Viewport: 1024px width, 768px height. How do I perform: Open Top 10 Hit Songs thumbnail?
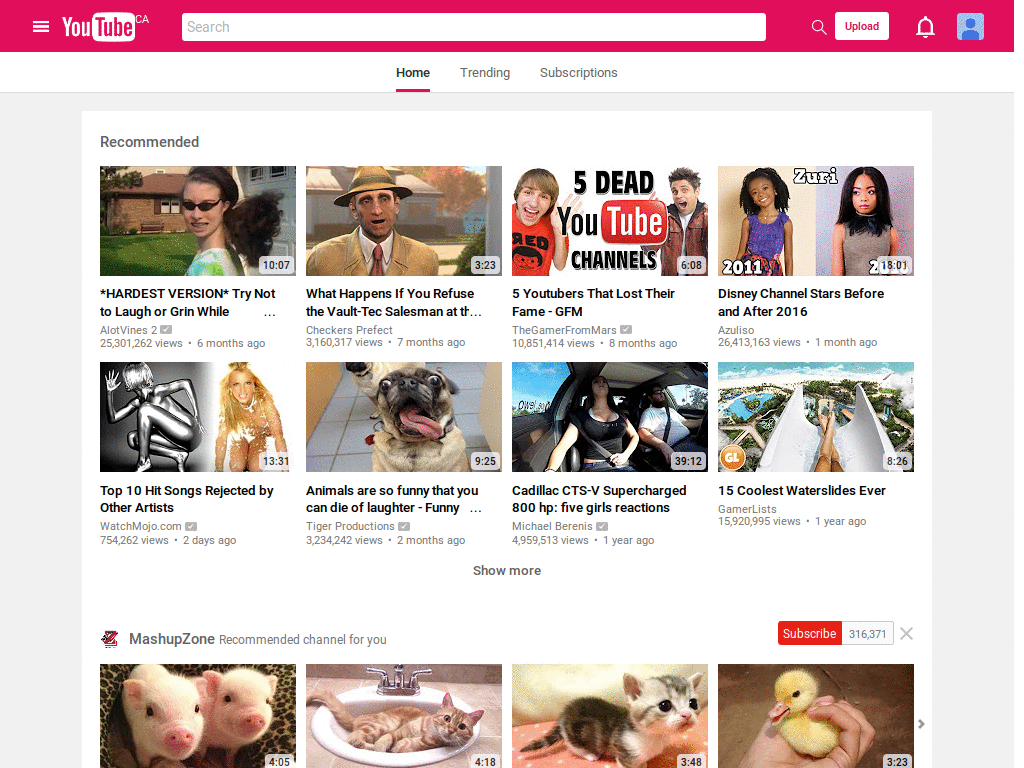pyautogui.click(x=198, y=417)
